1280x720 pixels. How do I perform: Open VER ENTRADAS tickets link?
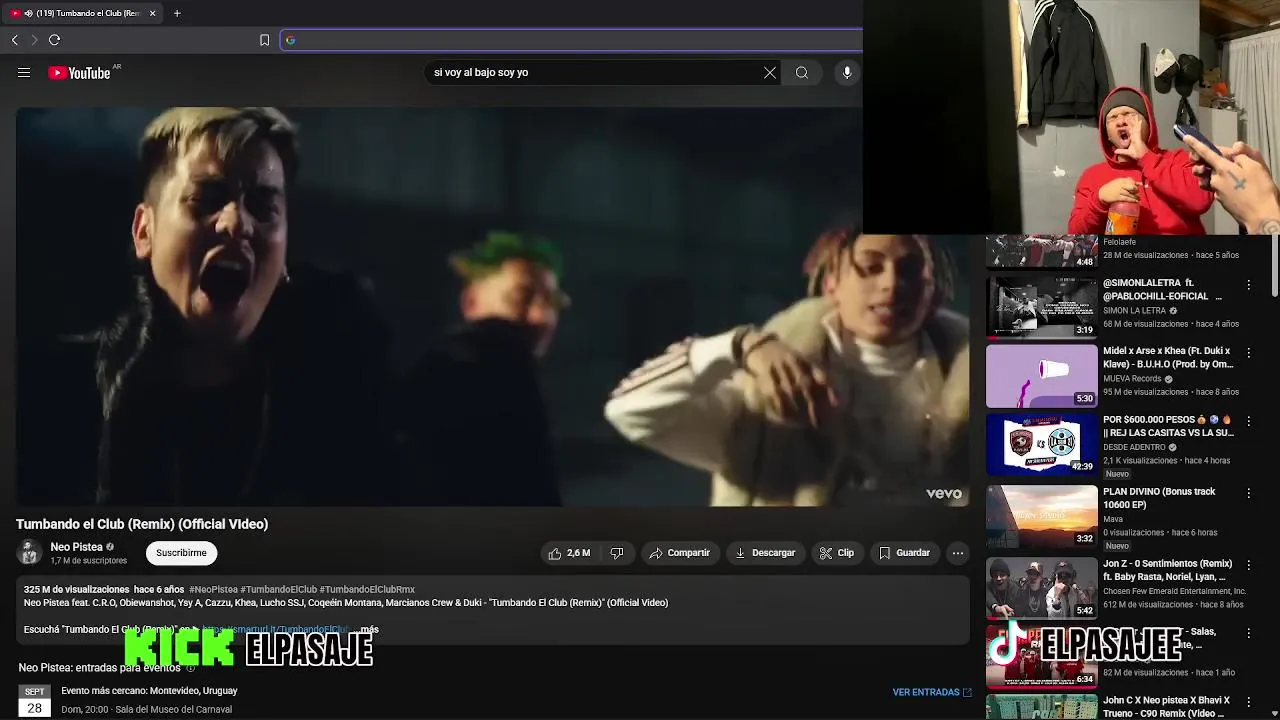932,692
